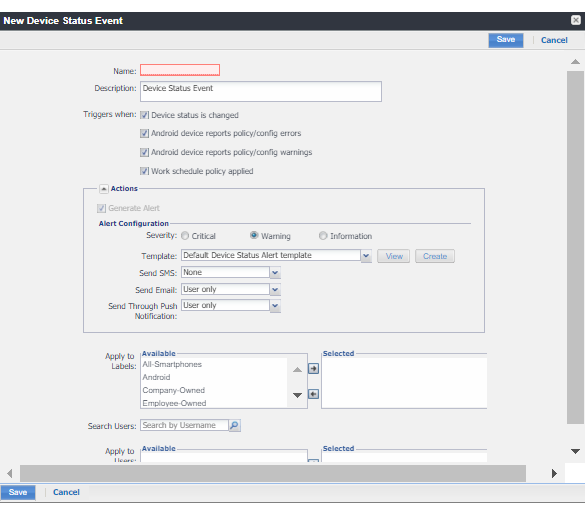Click the Search by Username field
Screen dimensions: 585x516
(x=184, y=425)
